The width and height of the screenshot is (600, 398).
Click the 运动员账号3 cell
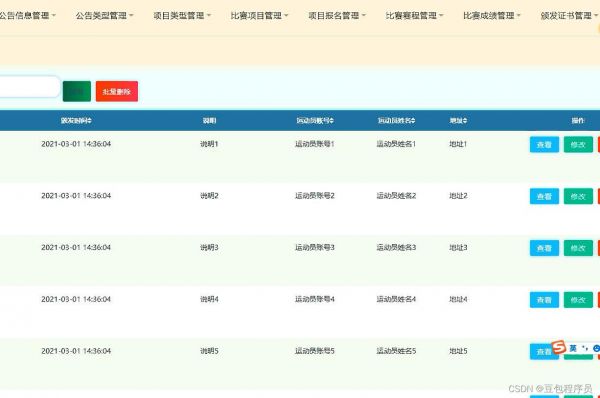click(315, 247)
